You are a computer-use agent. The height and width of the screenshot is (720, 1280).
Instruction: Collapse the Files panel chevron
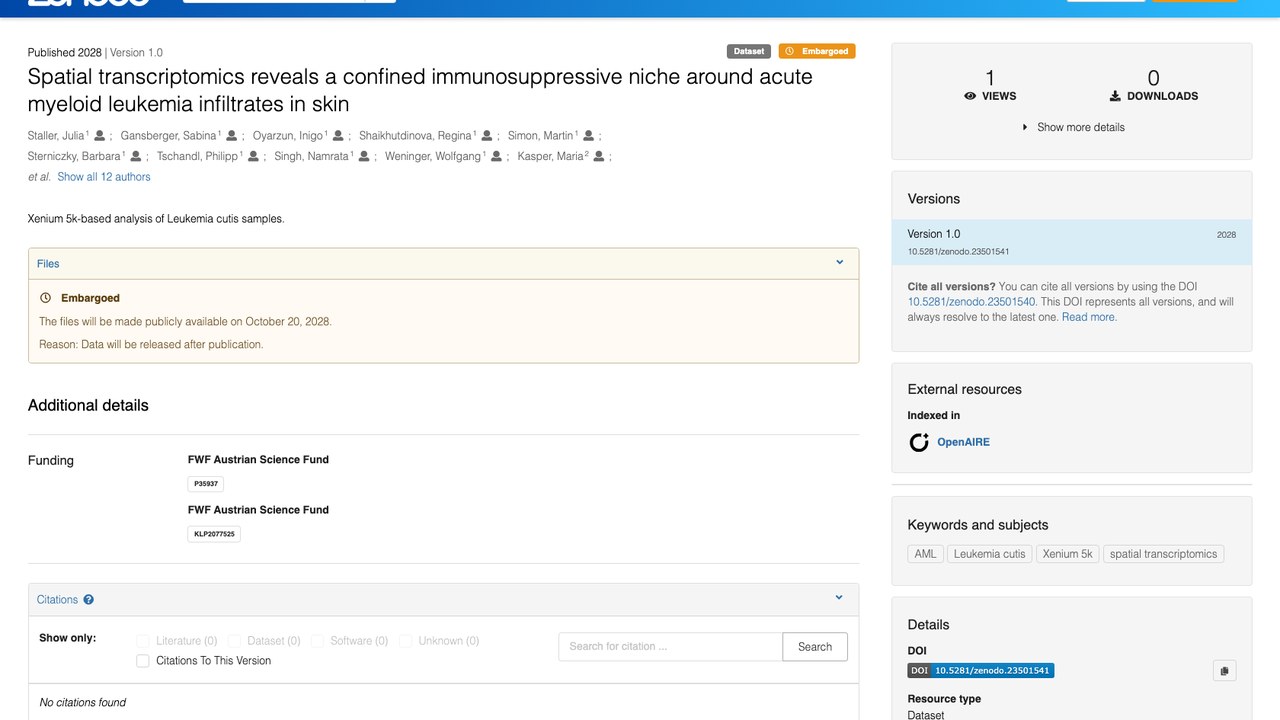840,263
